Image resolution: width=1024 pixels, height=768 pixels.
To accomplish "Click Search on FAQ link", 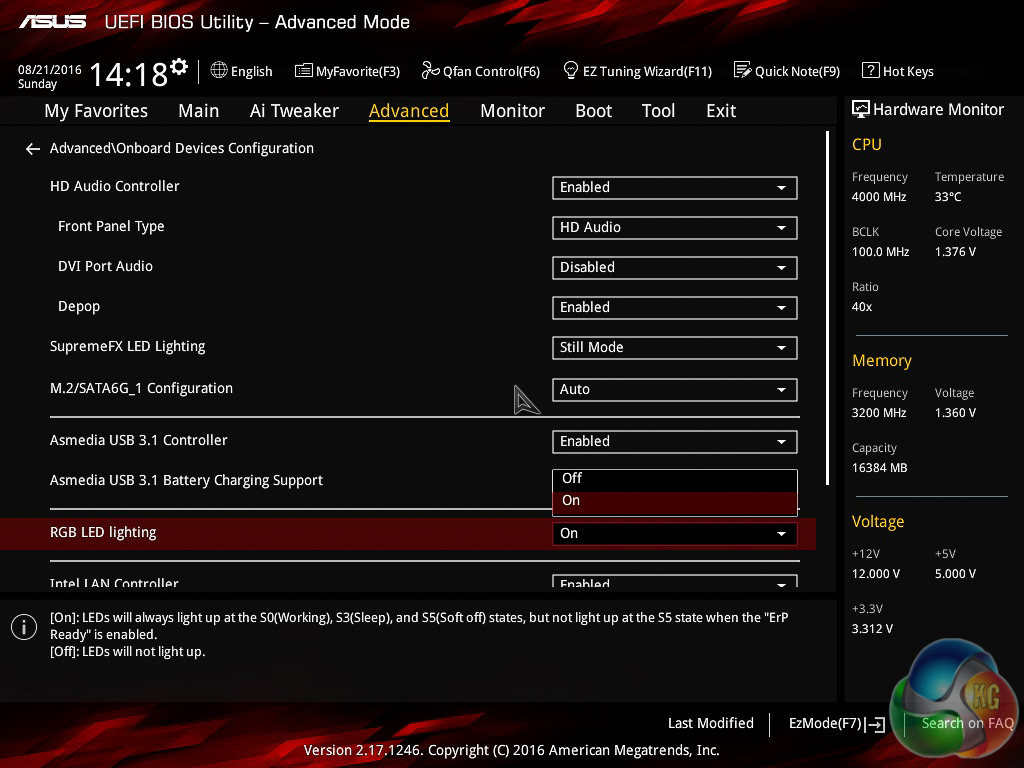I will tap(967, 724).
